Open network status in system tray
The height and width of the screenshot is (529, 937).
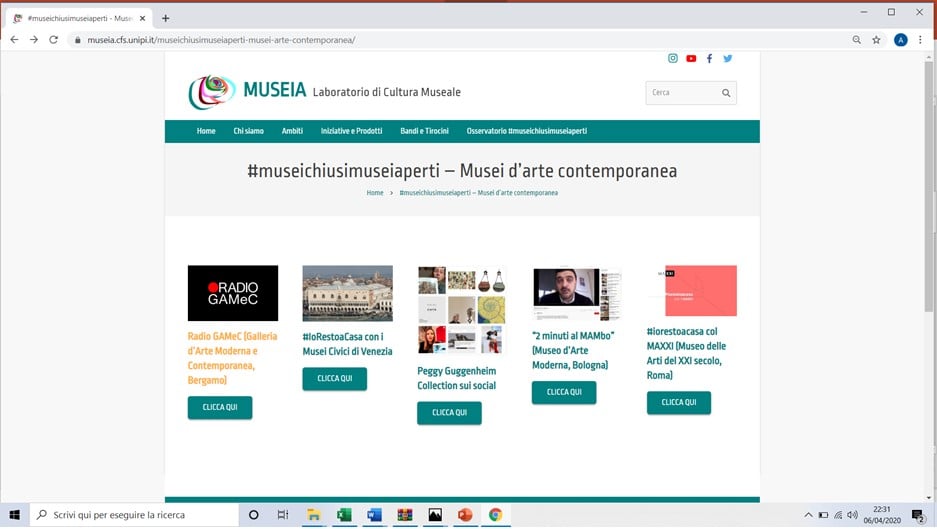(838, 515)
